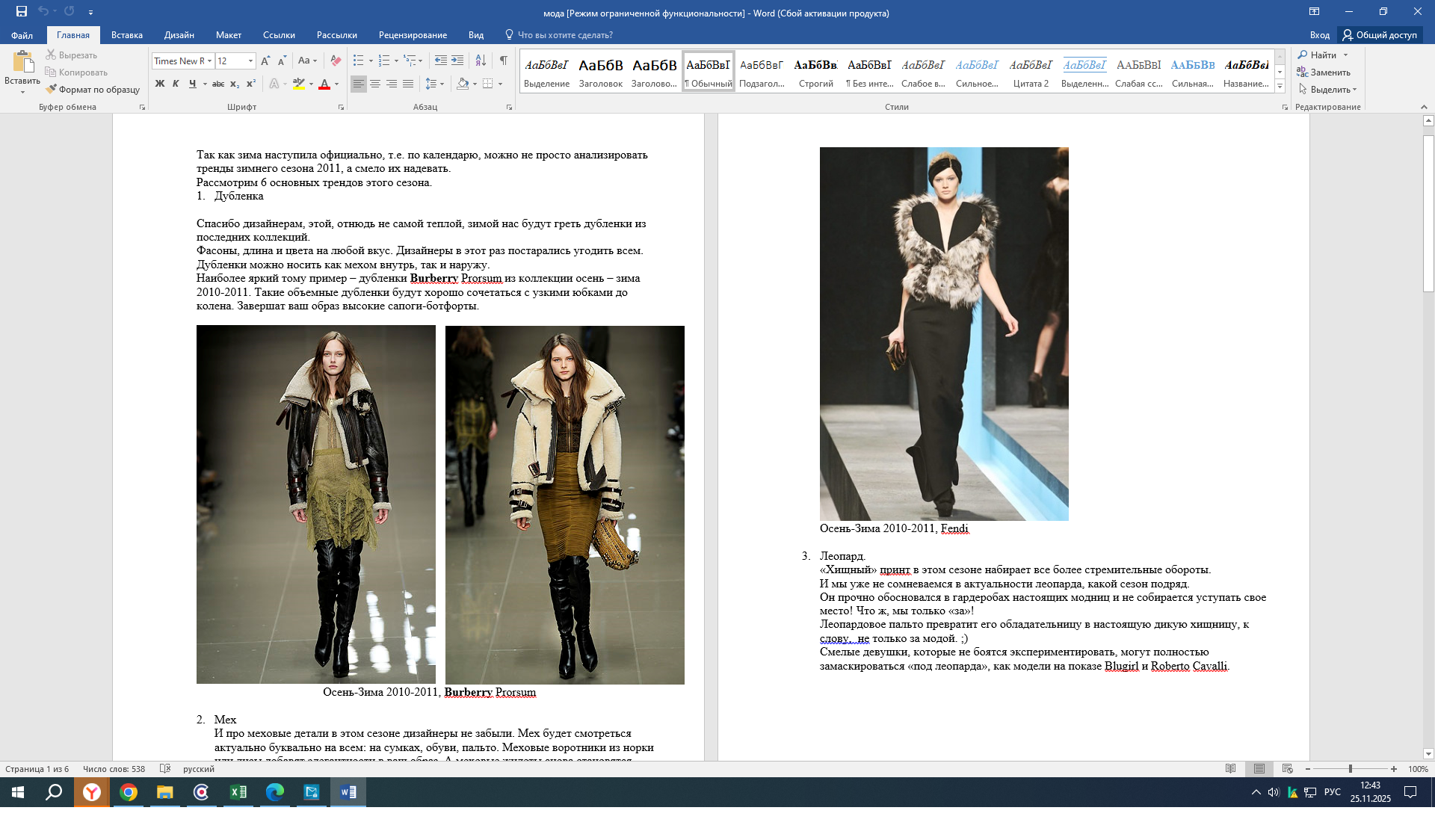Screen dimensions: 1435x840
Task: Click the increase font size icon
Action: click(265, 61)
